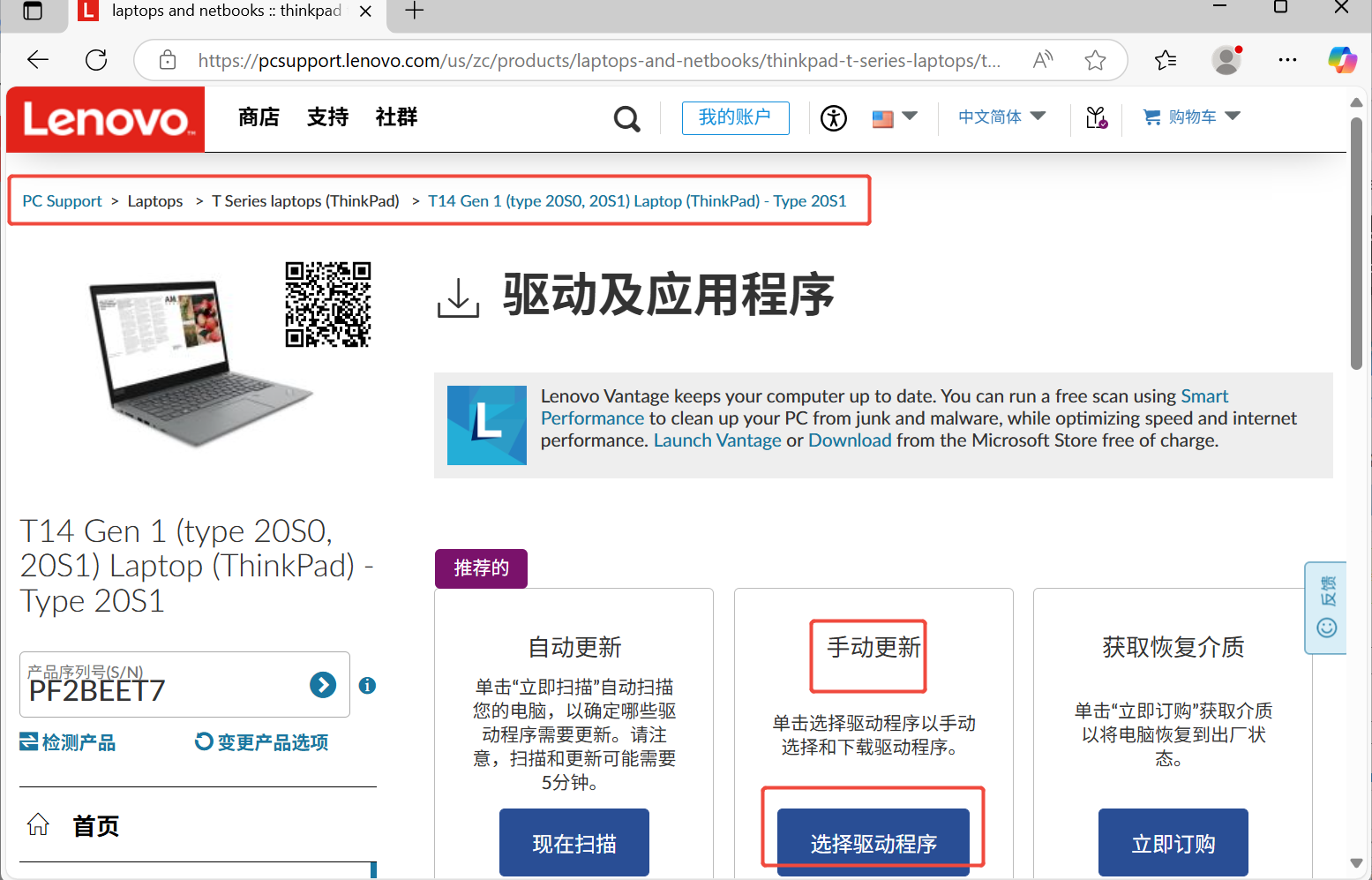Select the thinkpad laptops browser tab
Viewport: 1372px width, 880px height.
(226, 11)
